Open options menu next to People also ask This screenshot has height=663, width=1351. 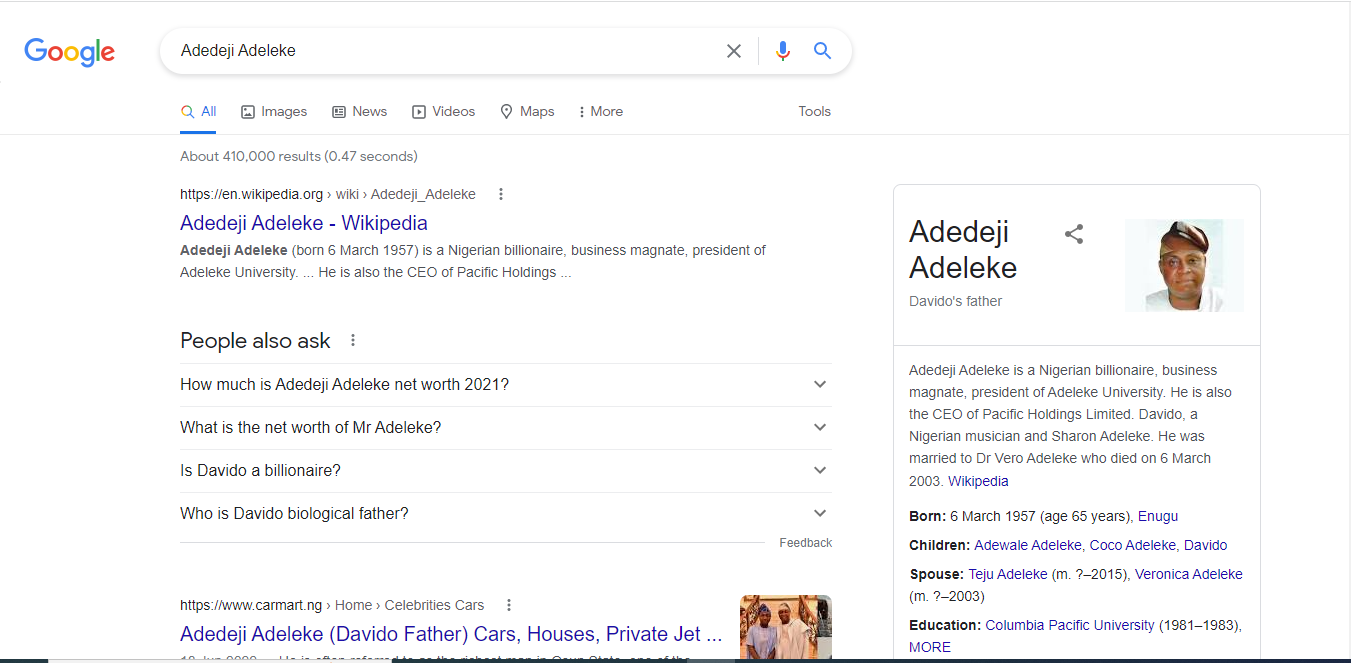tap(353, 341)
